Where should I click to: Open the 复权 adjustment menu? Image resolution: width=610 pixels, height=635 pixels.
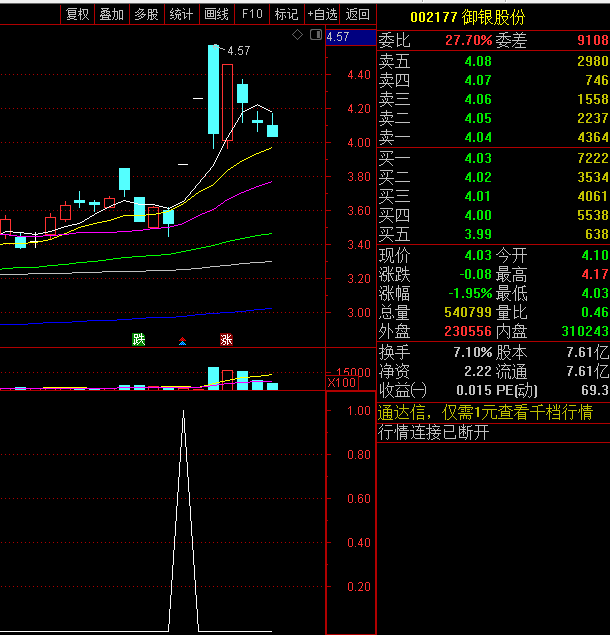pyautogui.click(x=77, y=15)
